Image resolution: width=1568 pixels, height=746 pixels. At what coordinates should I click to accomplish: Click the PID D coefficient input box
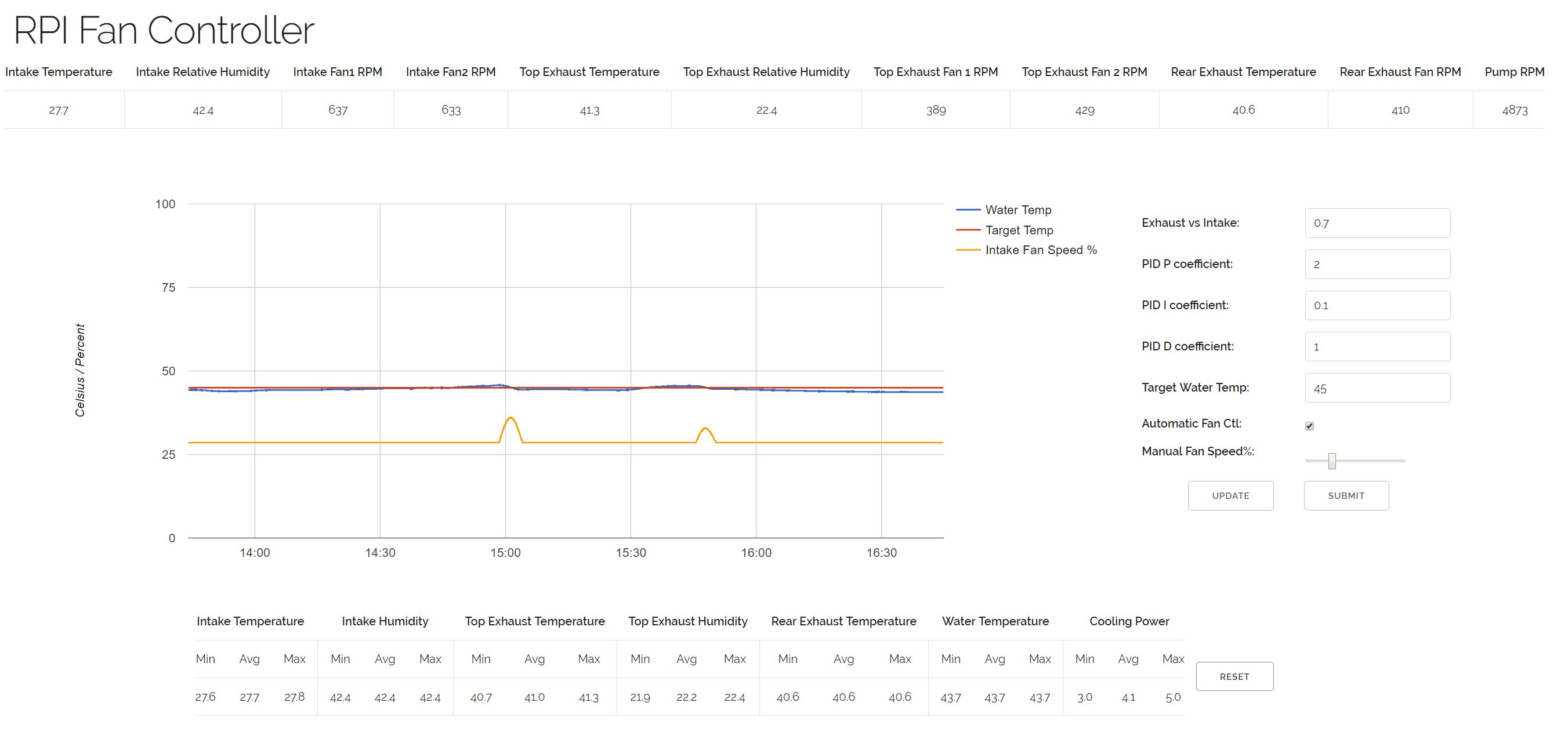(1377, 346)
